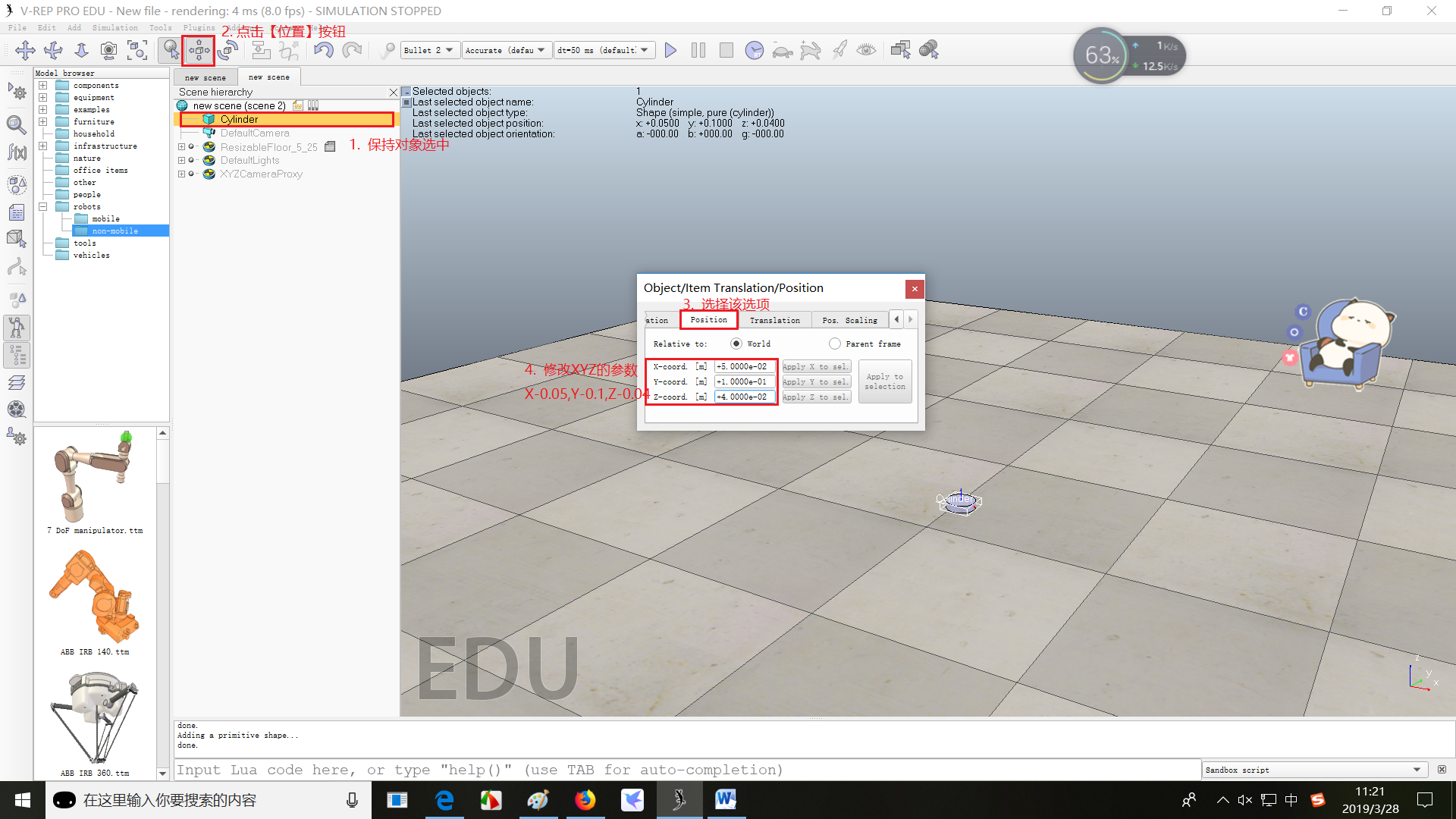Expand the ResizableFloor_5_25 tree node

click(182, 147)
